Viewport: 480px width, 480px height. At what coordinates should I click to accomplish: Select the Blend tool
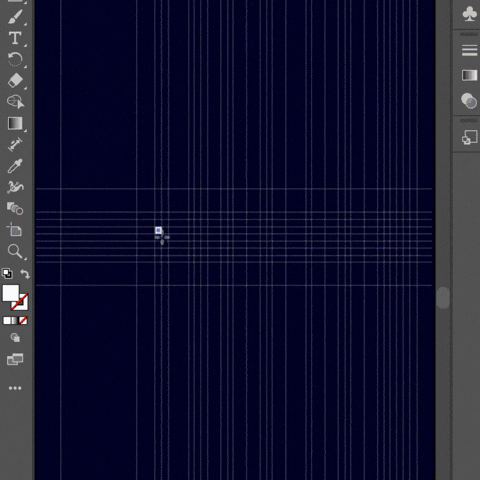(15, 209)
